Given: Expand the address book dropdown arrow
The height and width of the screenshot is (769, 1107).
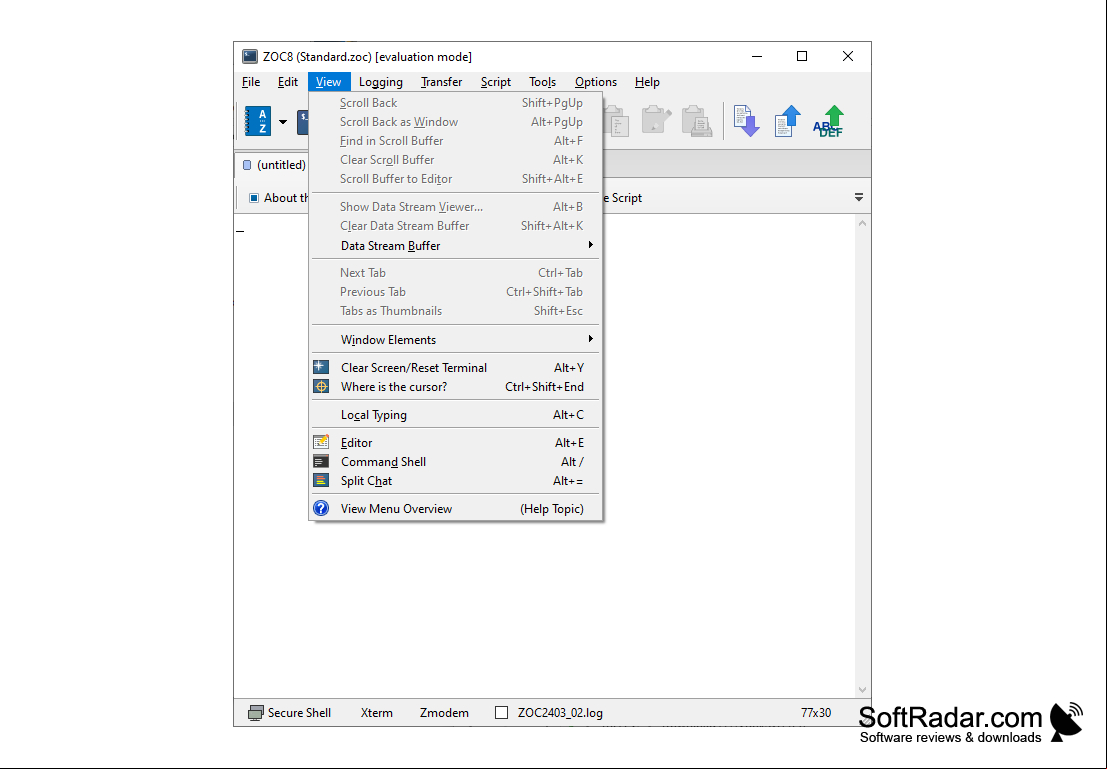Looking at the screenshot, I should tap(283, 121).
